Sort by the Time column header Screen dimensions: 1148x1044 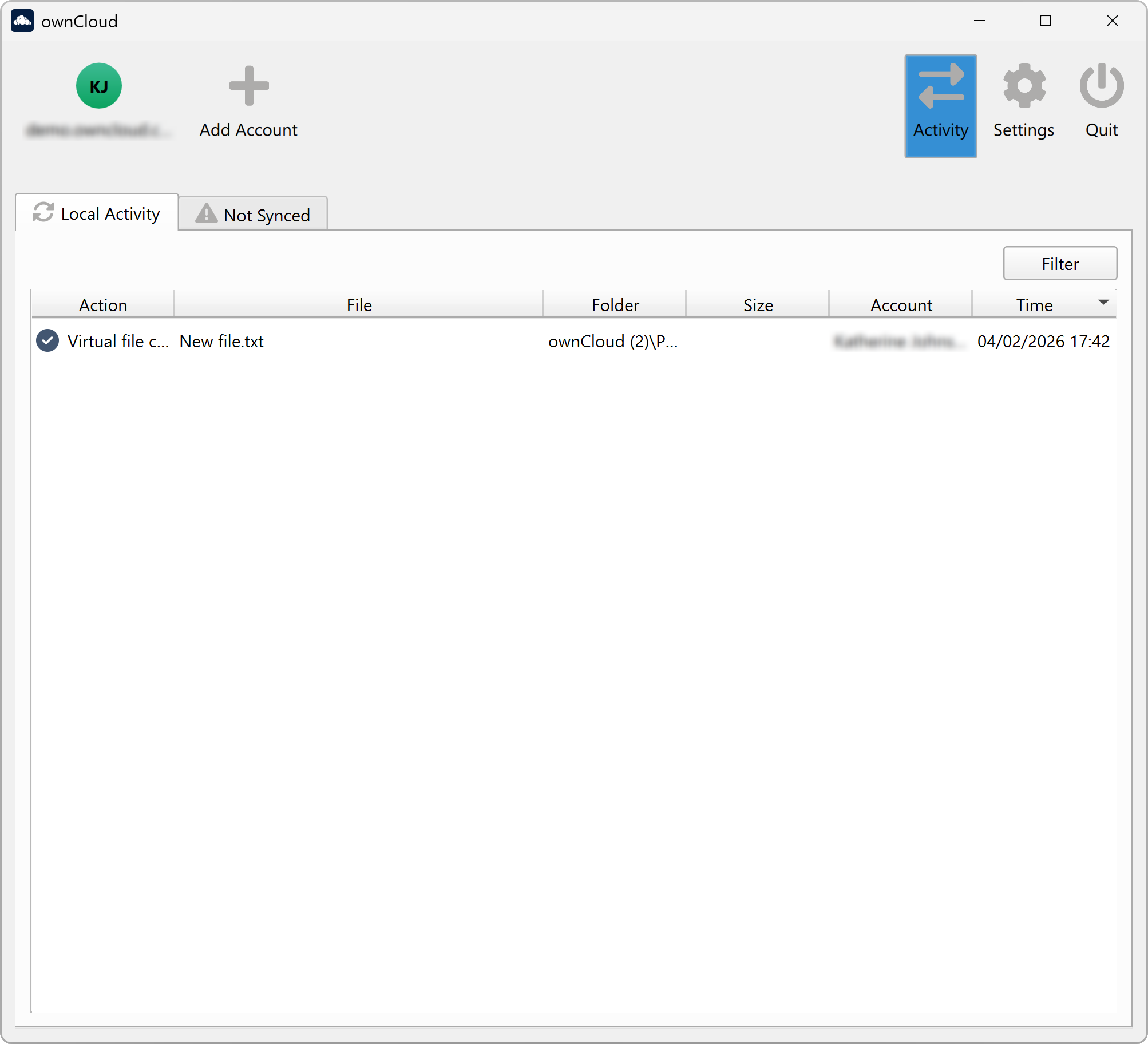1044,304
